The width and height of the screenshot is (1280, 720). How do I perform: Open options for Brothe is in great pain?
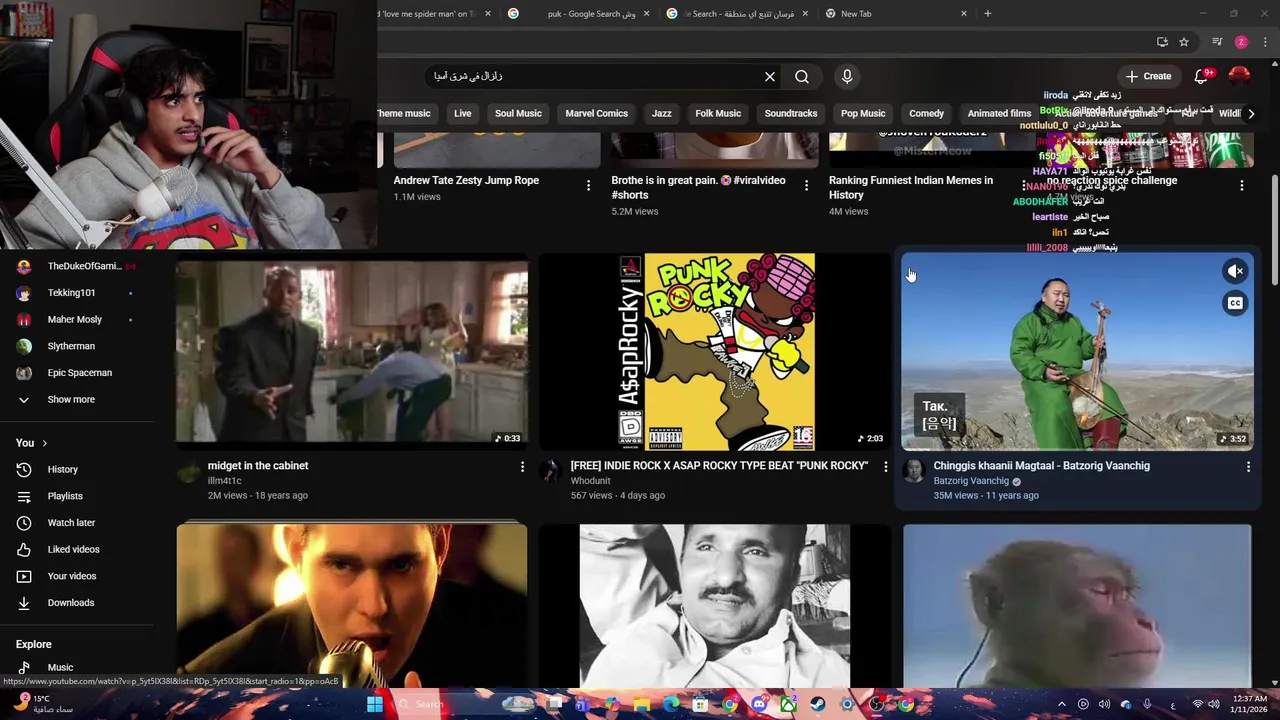click(806, 185)
